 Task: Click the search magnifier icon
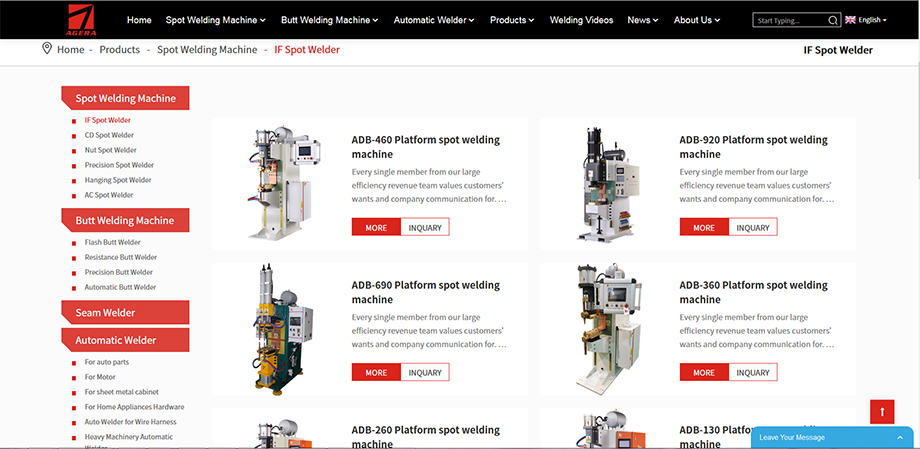coord(833,20)
